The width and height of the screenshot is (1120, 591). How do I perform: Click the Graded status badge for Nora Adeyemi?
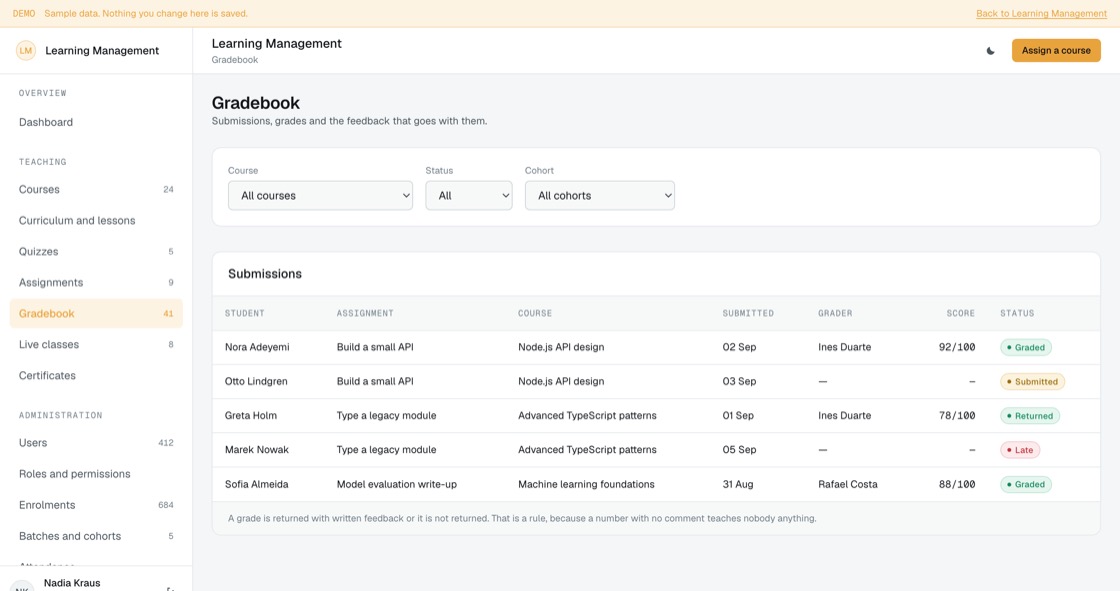[x=1026, y=347]
